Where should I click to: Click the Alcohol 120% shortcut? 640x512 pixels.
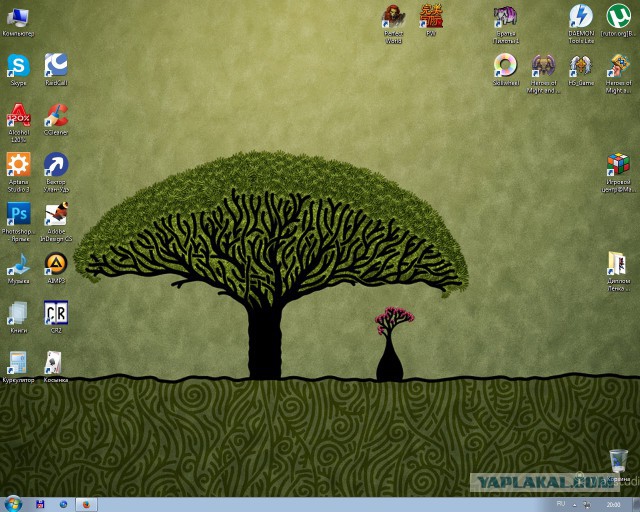click(19, 123)
